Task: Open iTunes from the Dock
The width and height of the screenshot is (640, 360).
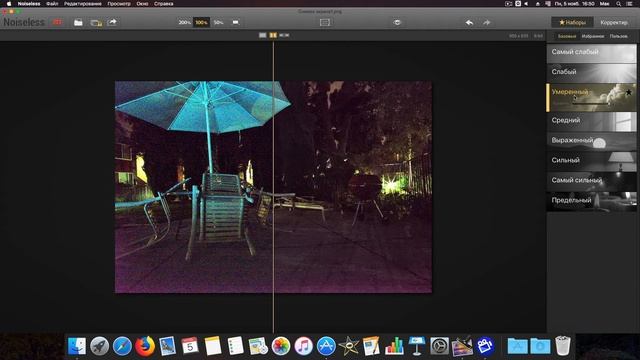Action: [303, 346]
